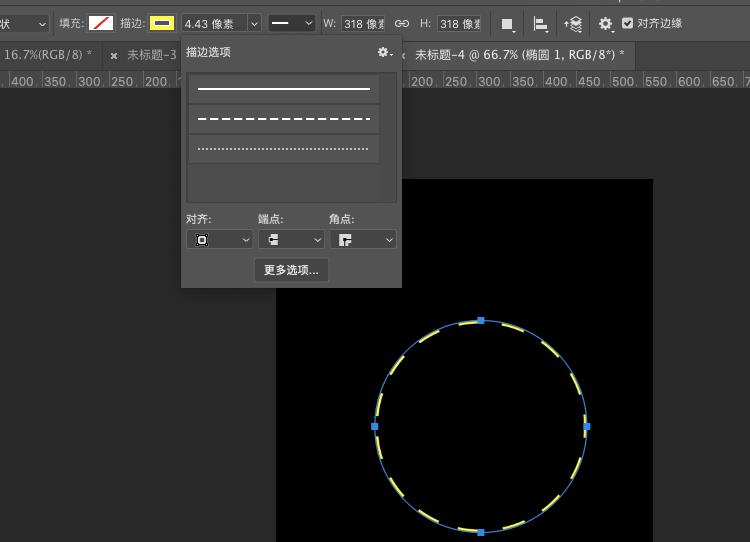Image resolution: width=750 pixels, height=542 pixels.
Task: Click the left anchor point of the ellipse
Action: (x=375, y=426)
